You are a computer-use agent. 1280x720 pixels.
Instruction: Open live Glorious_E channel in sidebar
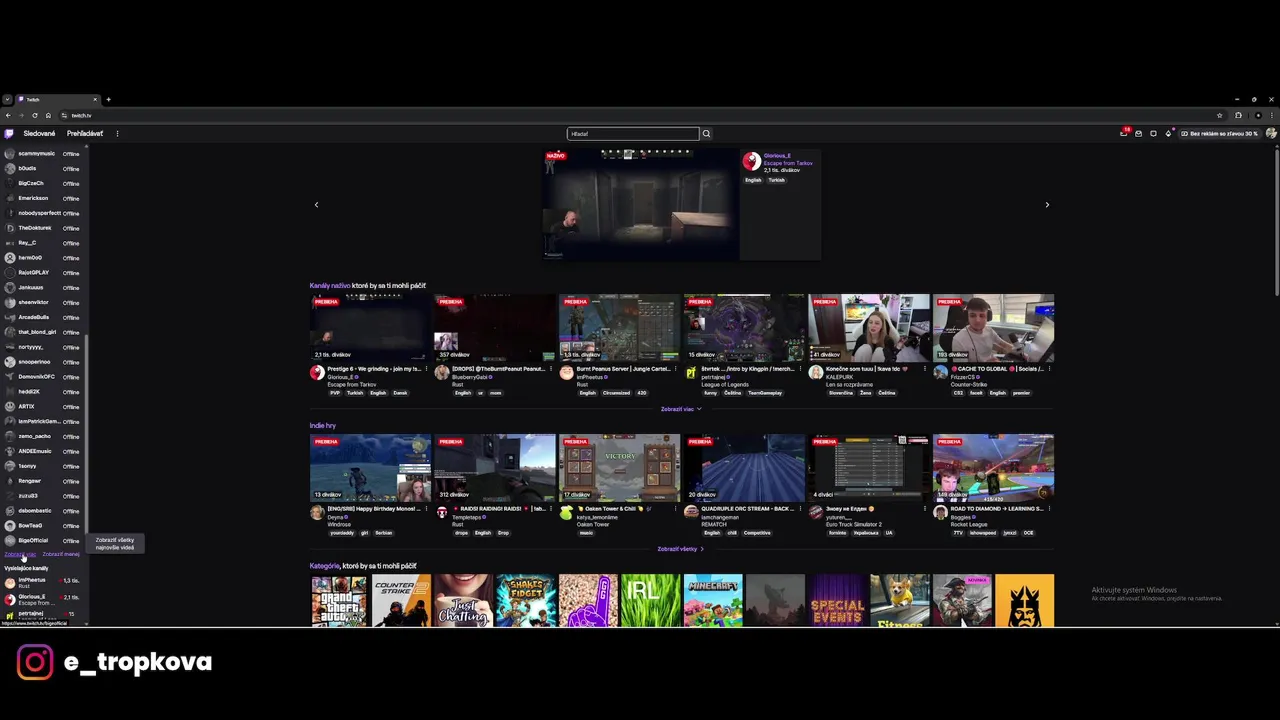click(x=43, y=599)
